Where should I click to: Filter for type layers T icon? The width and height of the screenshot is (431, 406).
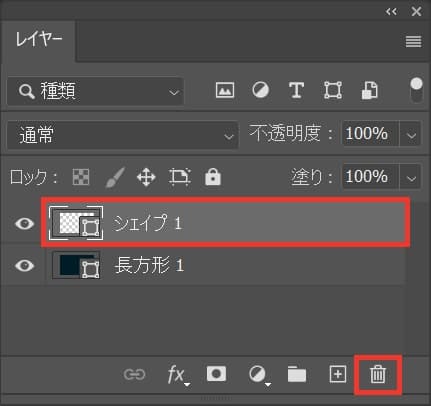[296, 90]
